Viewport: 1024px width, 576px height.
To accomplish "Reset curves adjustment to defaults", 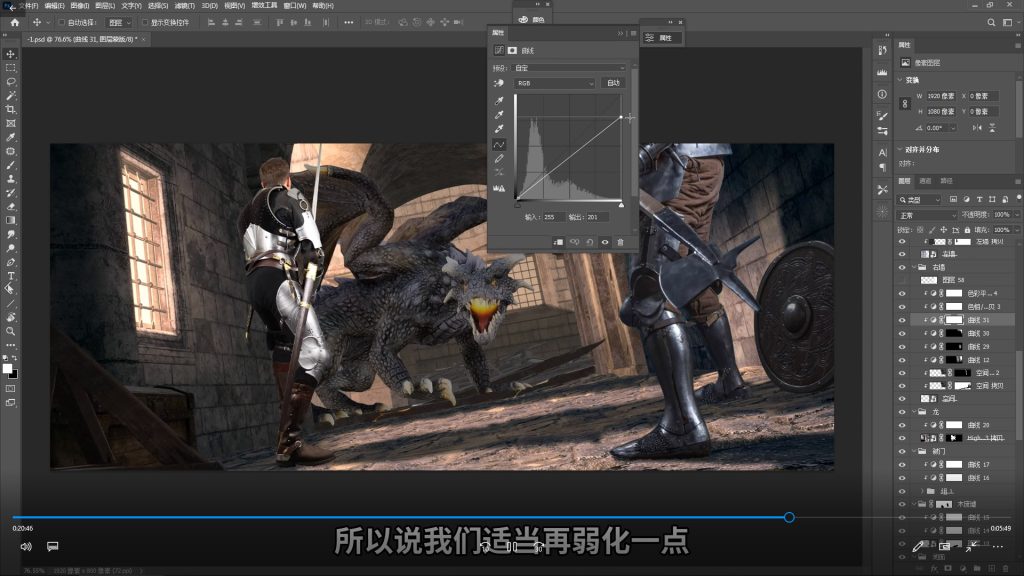I will click(x=590, y=241).
